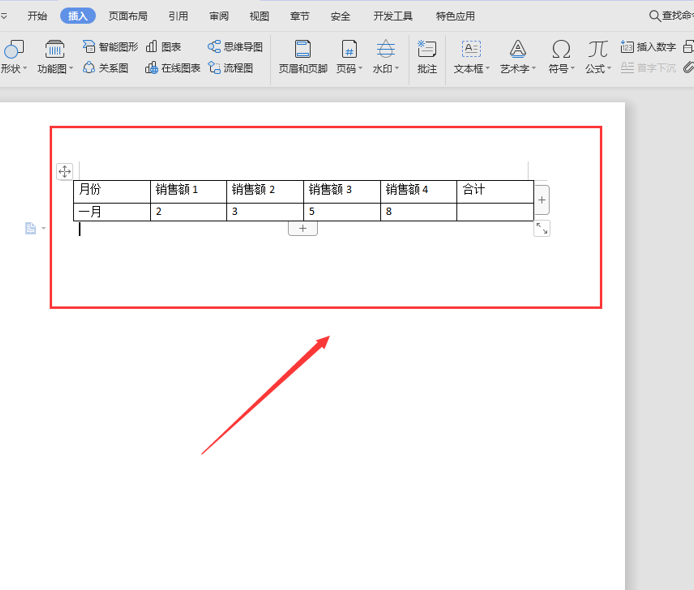Click the 文本框 text box icon
The width and height of the screenshot is (694, 590).
coord(471,49)
